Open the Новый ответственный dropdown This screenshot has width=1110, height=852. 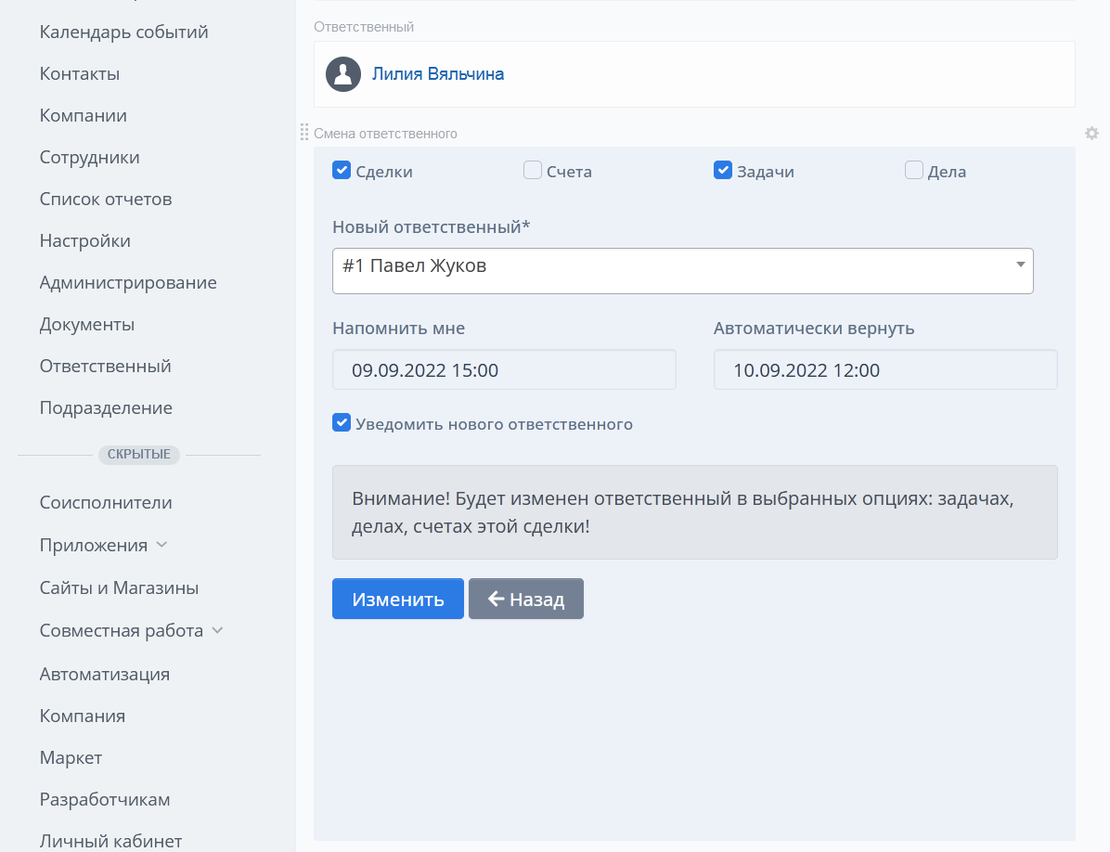click(x=682, y=271)
